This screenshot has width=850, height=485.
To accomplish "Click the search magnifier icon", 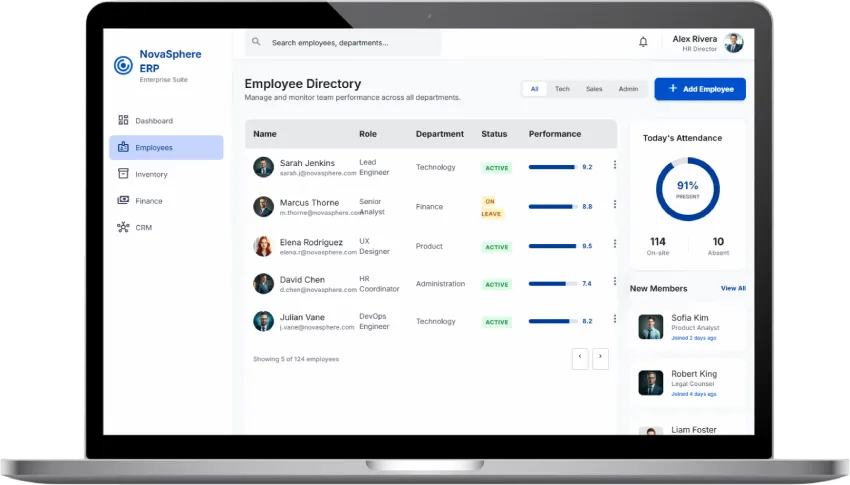I will [x=256, y=42].
